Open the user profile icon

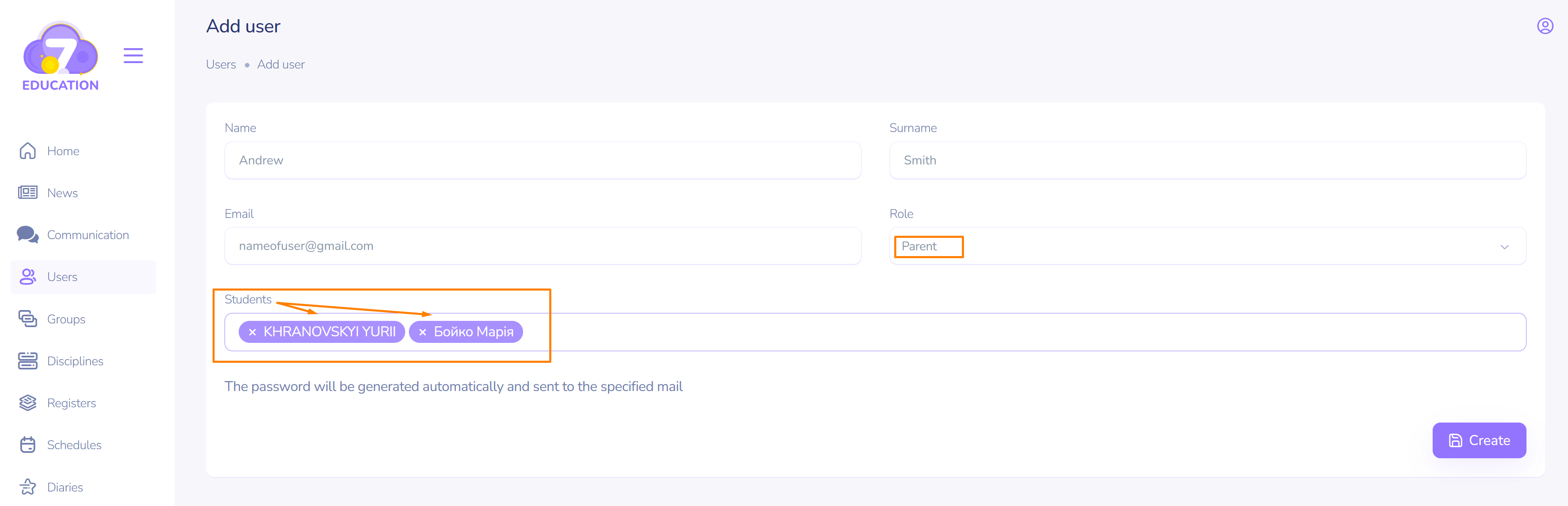pos(1545,26)
